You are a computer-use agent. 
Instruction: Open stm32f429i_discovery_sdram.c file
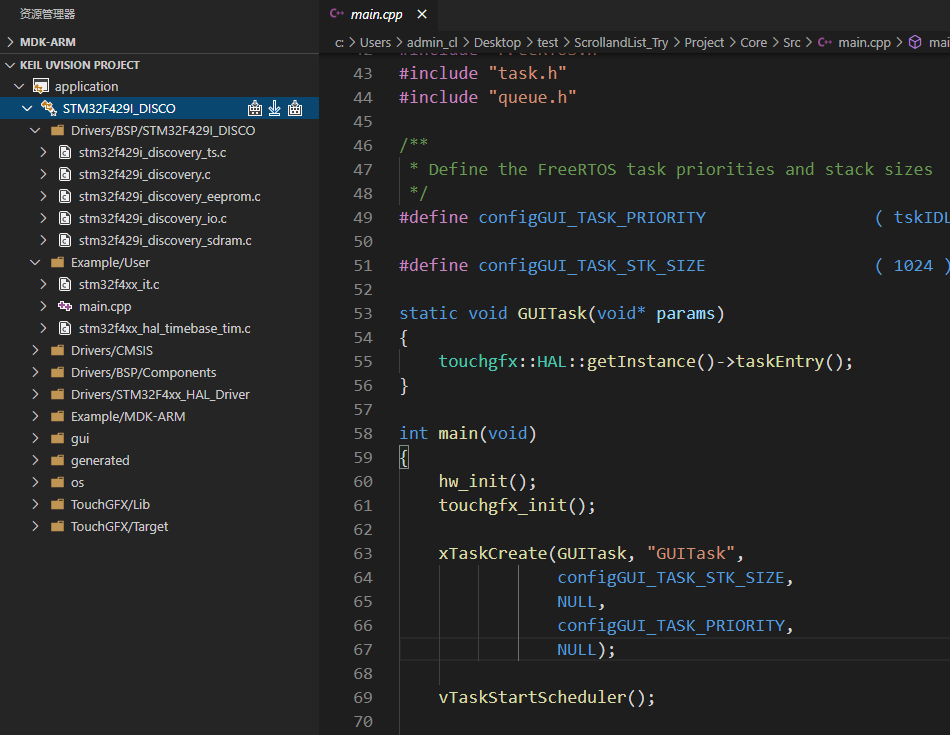[x=165, y=241]
